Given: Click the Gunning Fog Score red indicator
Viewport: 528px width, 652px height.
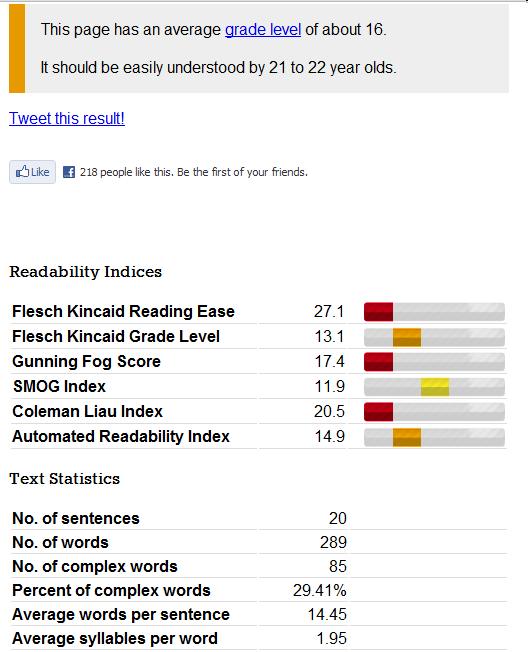Looking at the screenshot, I should pos(378,362).
